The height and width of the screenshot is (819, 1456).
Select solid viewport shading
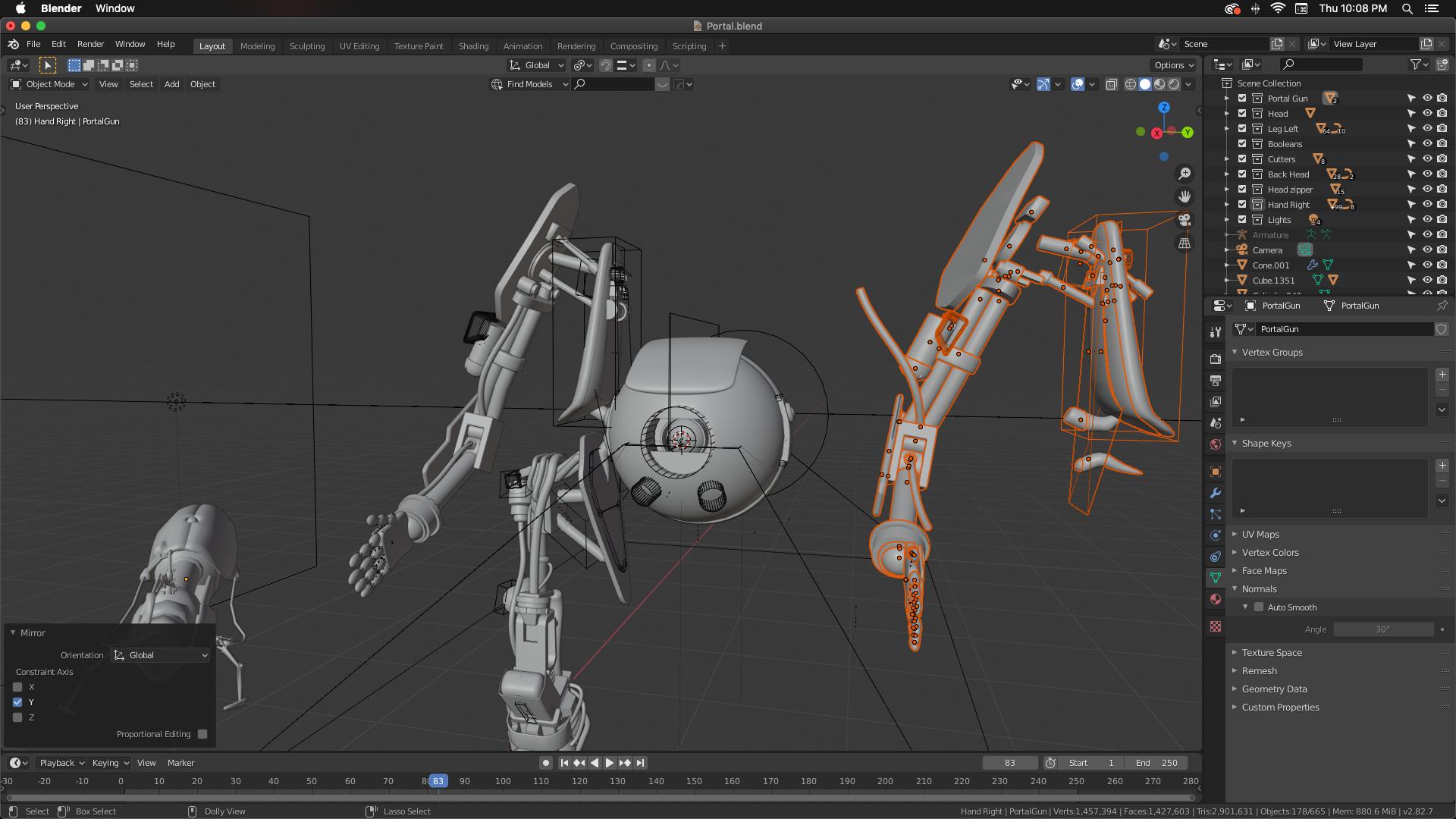(x=1145, y=84)
